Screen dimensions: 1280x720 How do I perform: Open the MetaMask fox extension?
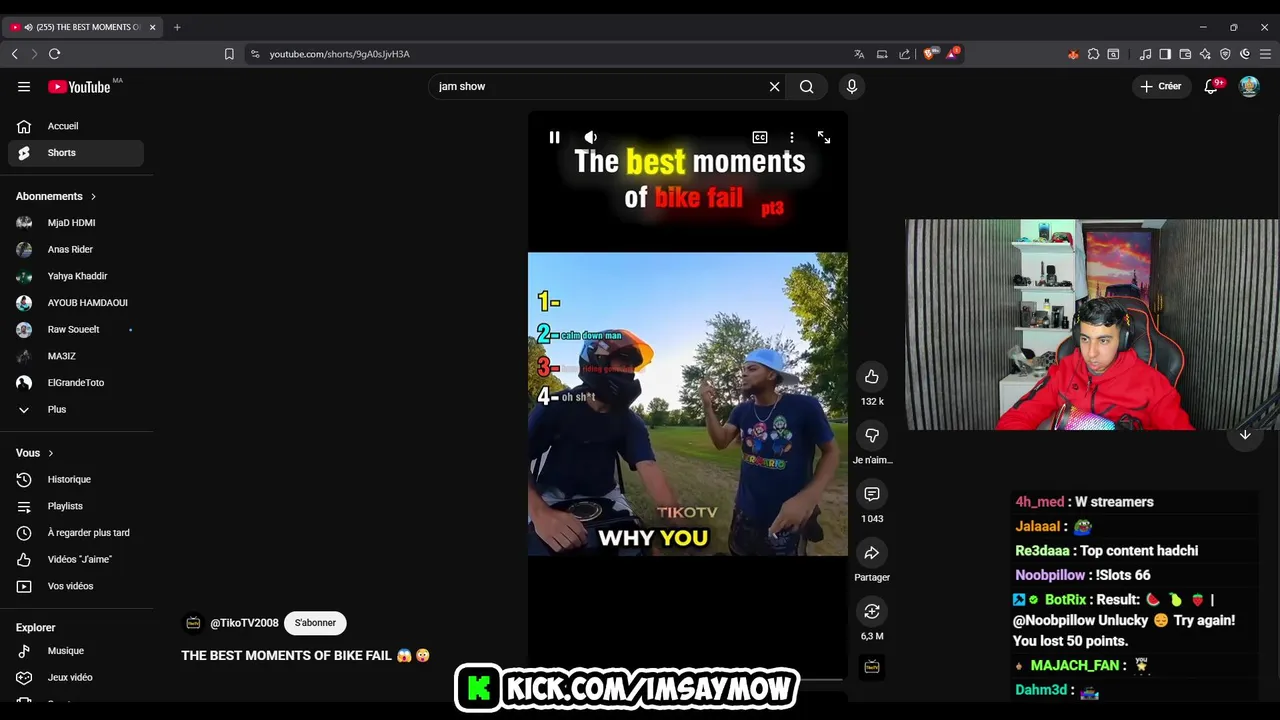click(1073, 54)
